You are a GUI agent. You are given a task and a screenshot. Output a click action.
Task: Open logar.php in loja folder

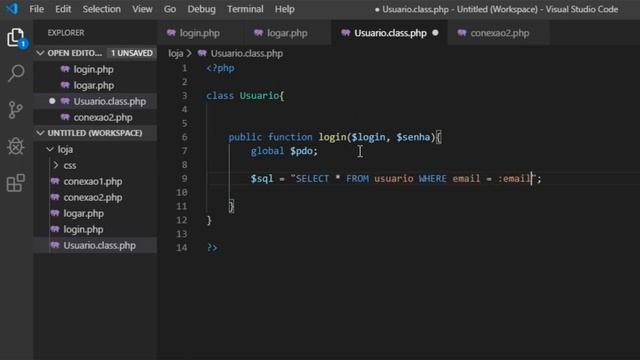click(x=84, y=213)
